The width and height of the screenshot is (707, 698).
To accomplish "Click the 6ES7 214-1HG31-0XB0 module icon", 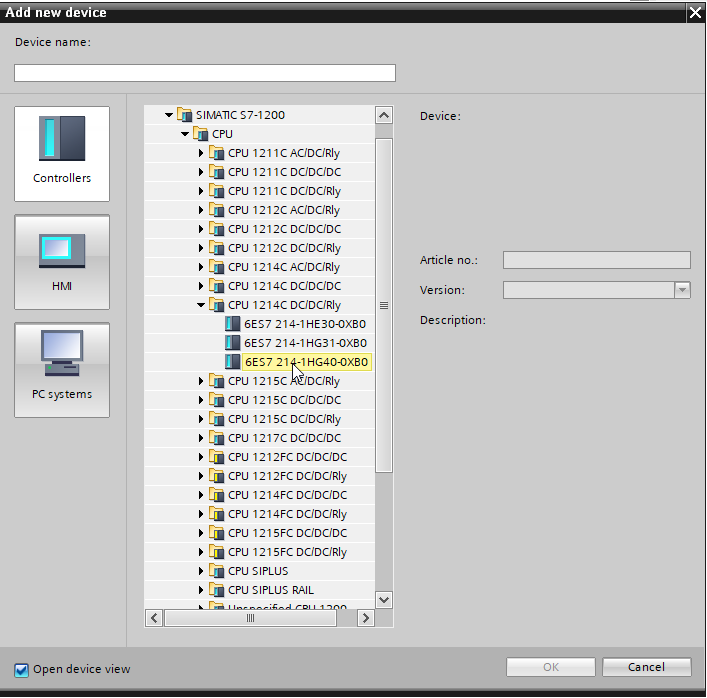I will [x=233, y=343].
